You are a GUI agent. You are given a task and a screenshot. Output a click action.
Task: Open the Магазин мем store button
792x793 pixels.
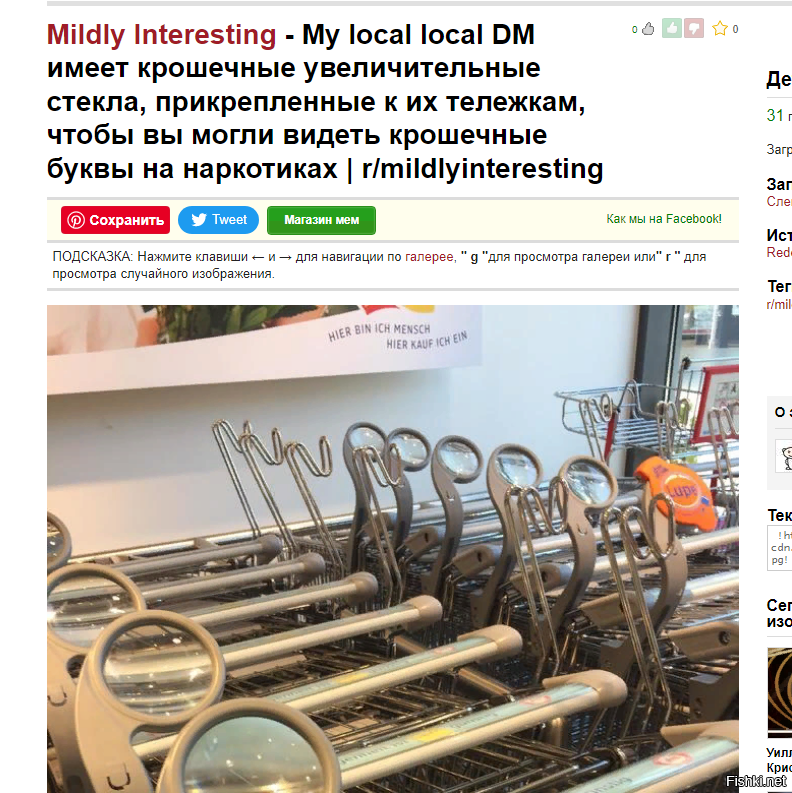point(321,220)
